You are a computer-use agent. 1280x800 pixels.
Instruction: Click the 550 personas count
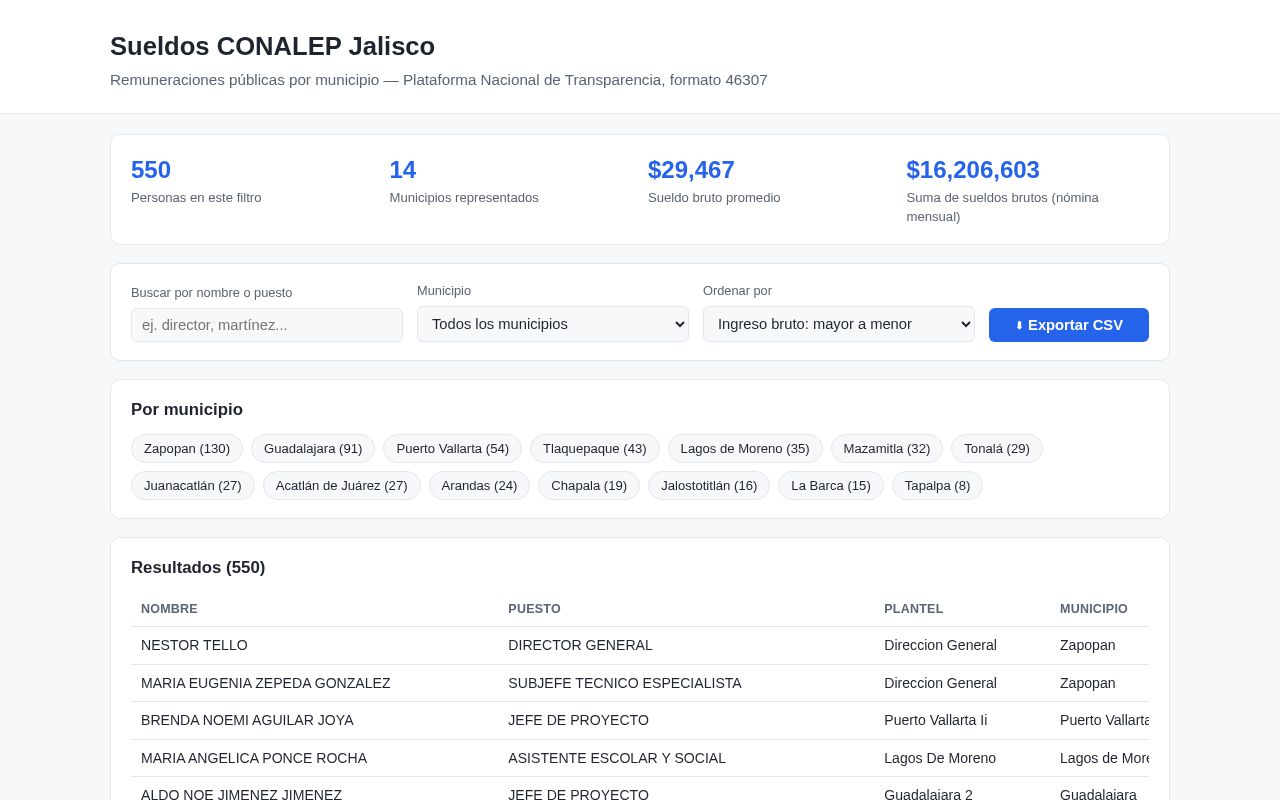coord(151,170)
